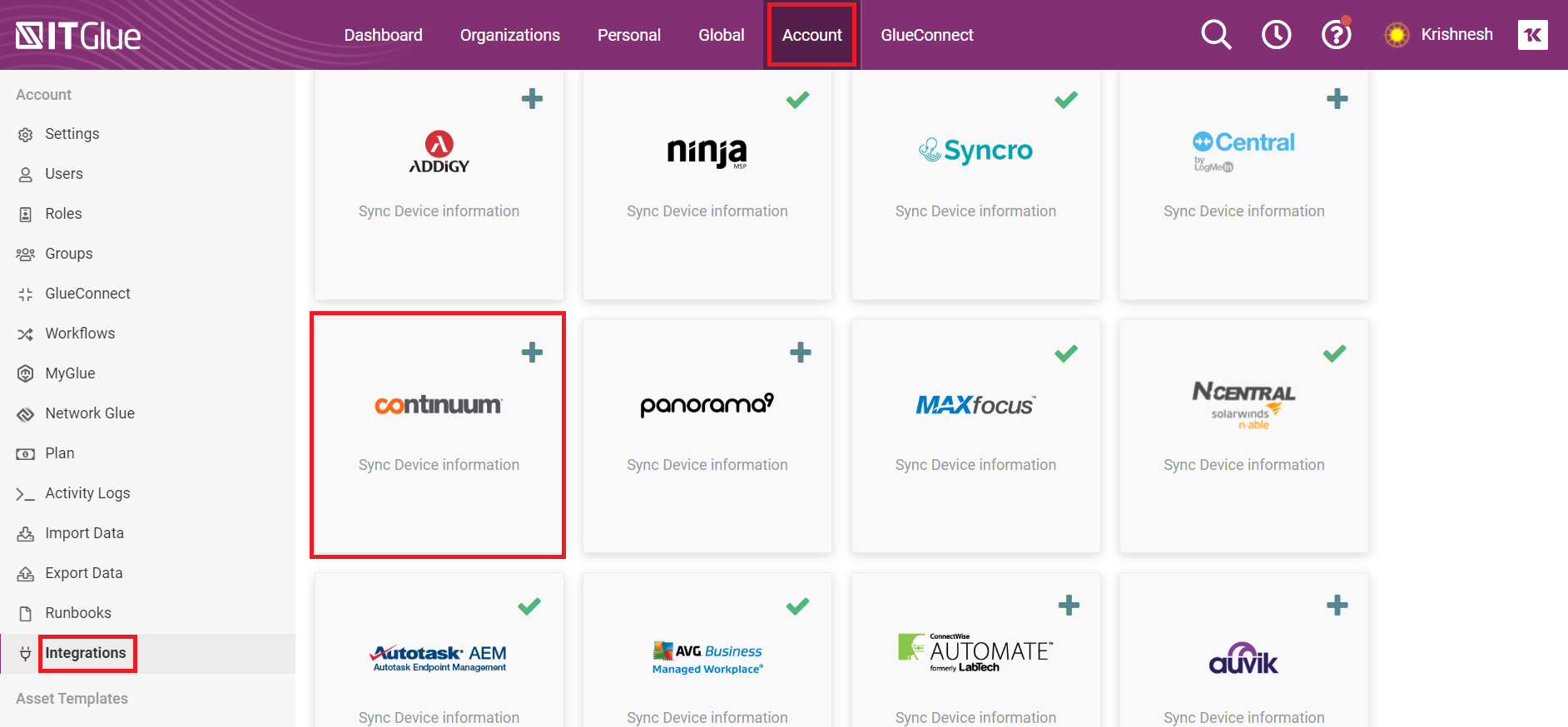
Task: Click the ConnectWise Automate logo
Action: 975,653
